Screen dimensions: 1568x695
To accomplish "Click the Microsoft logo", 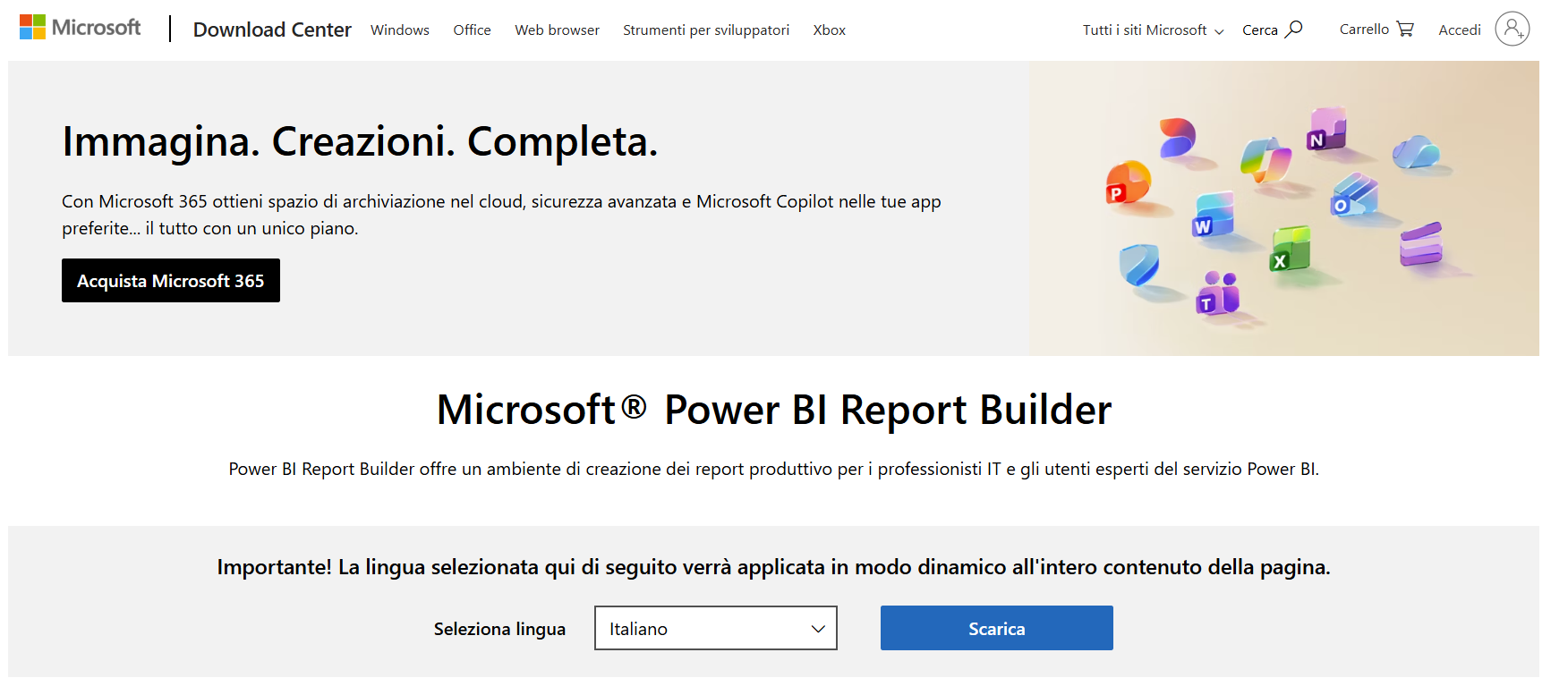I will click(x=80, y=28).
